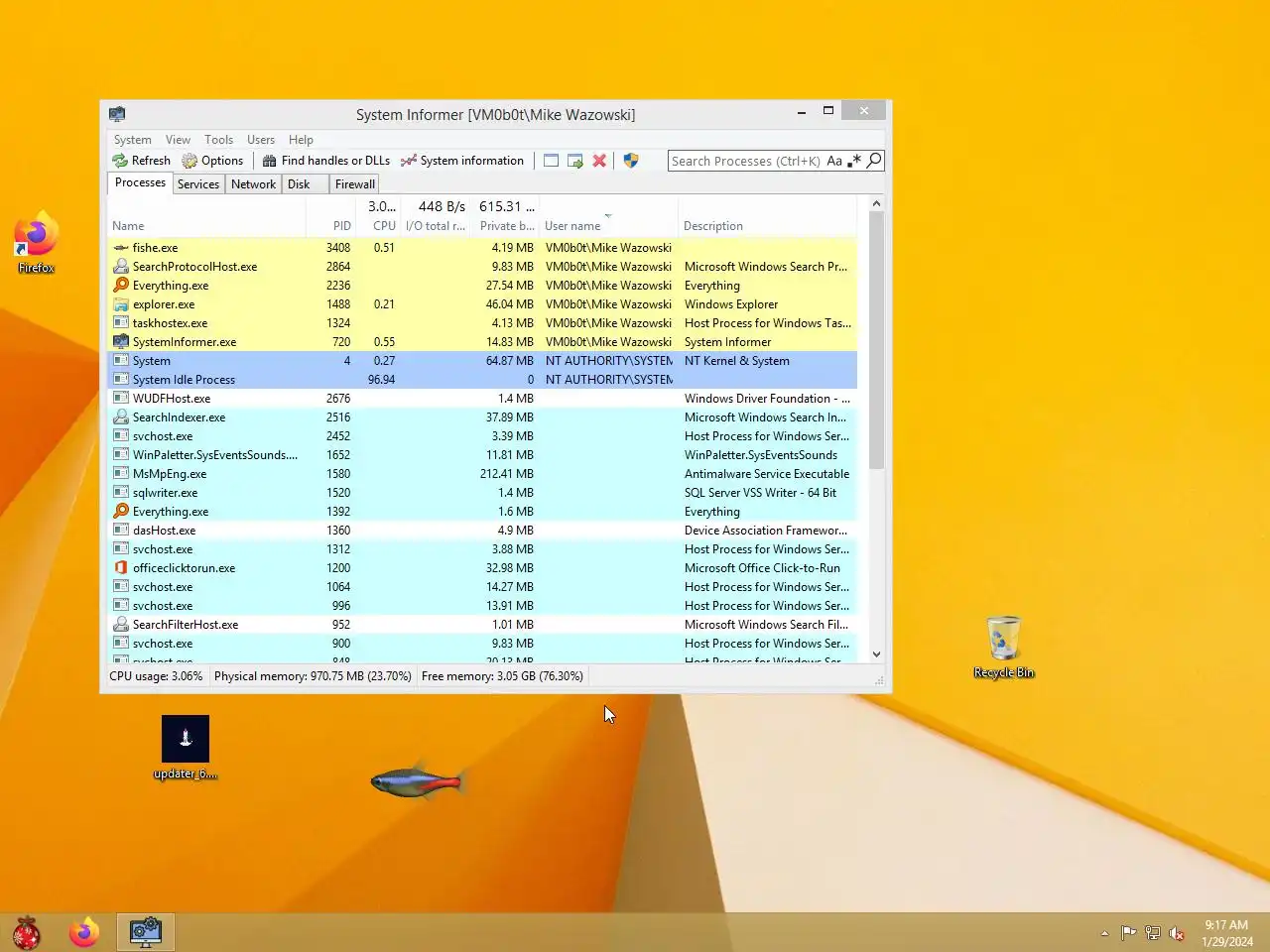Open the System menu

132,140
